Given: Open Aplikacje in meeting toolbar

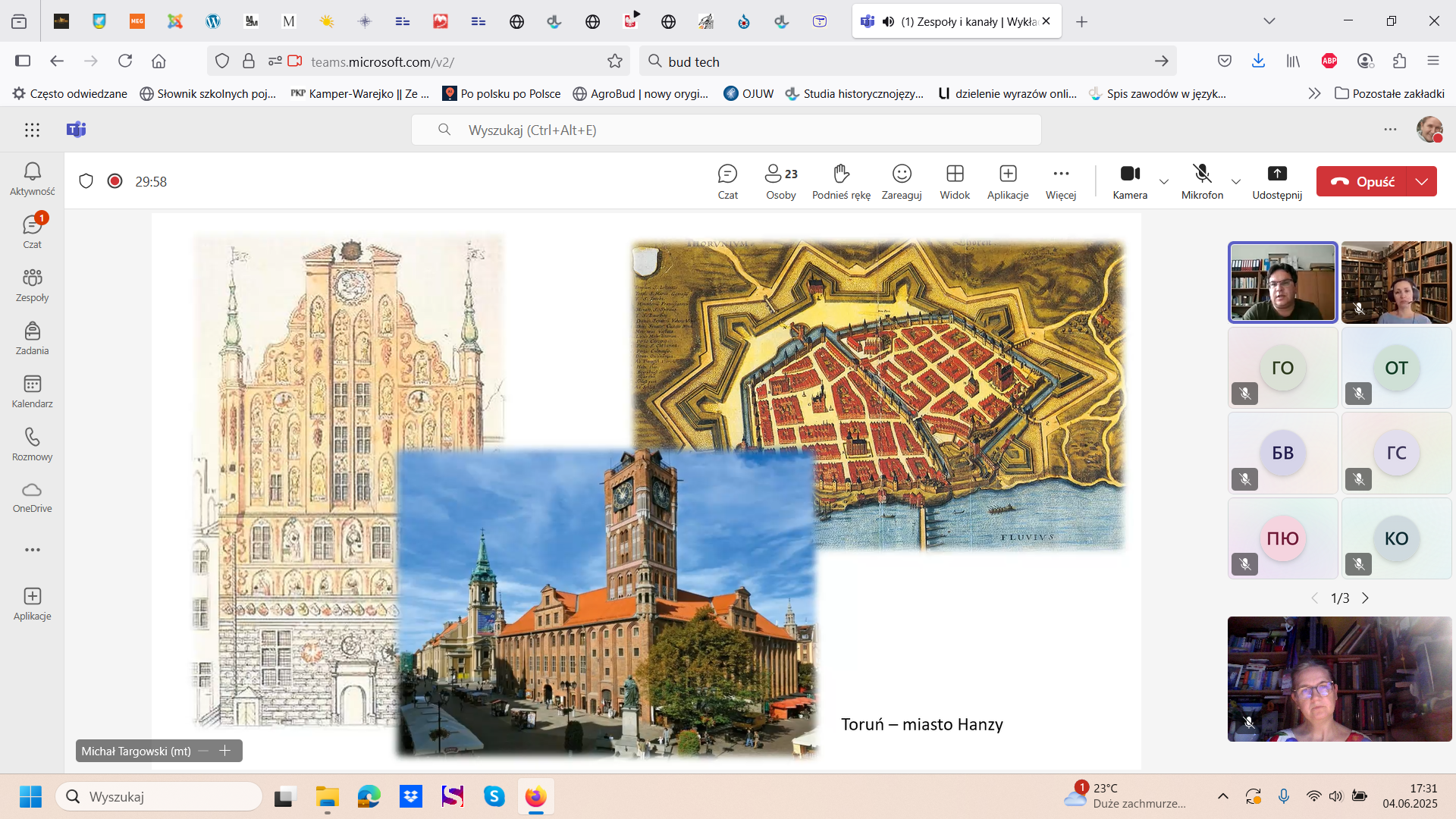Looking at the screenshot, I should pos(1008,181).
